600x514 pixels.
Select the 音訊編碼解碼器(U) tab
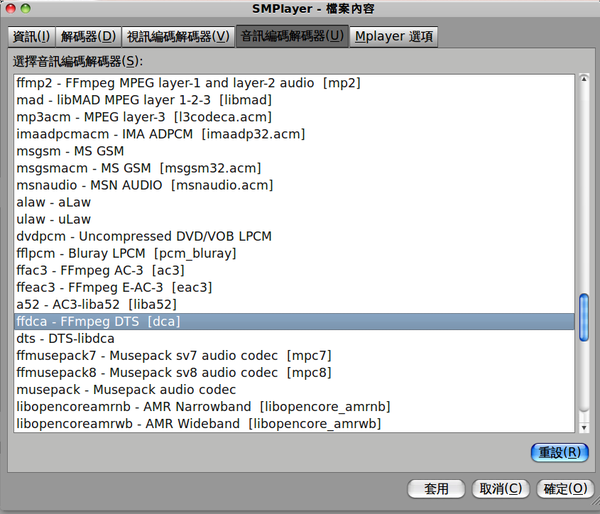pos(292,36)
